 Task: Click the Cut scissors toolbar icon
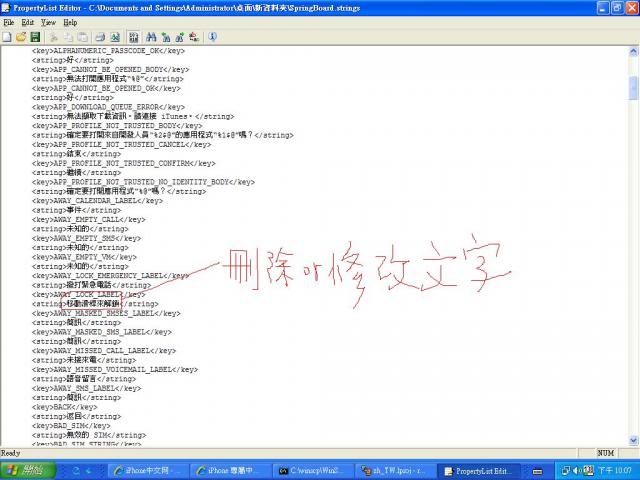tap(54, 37)
